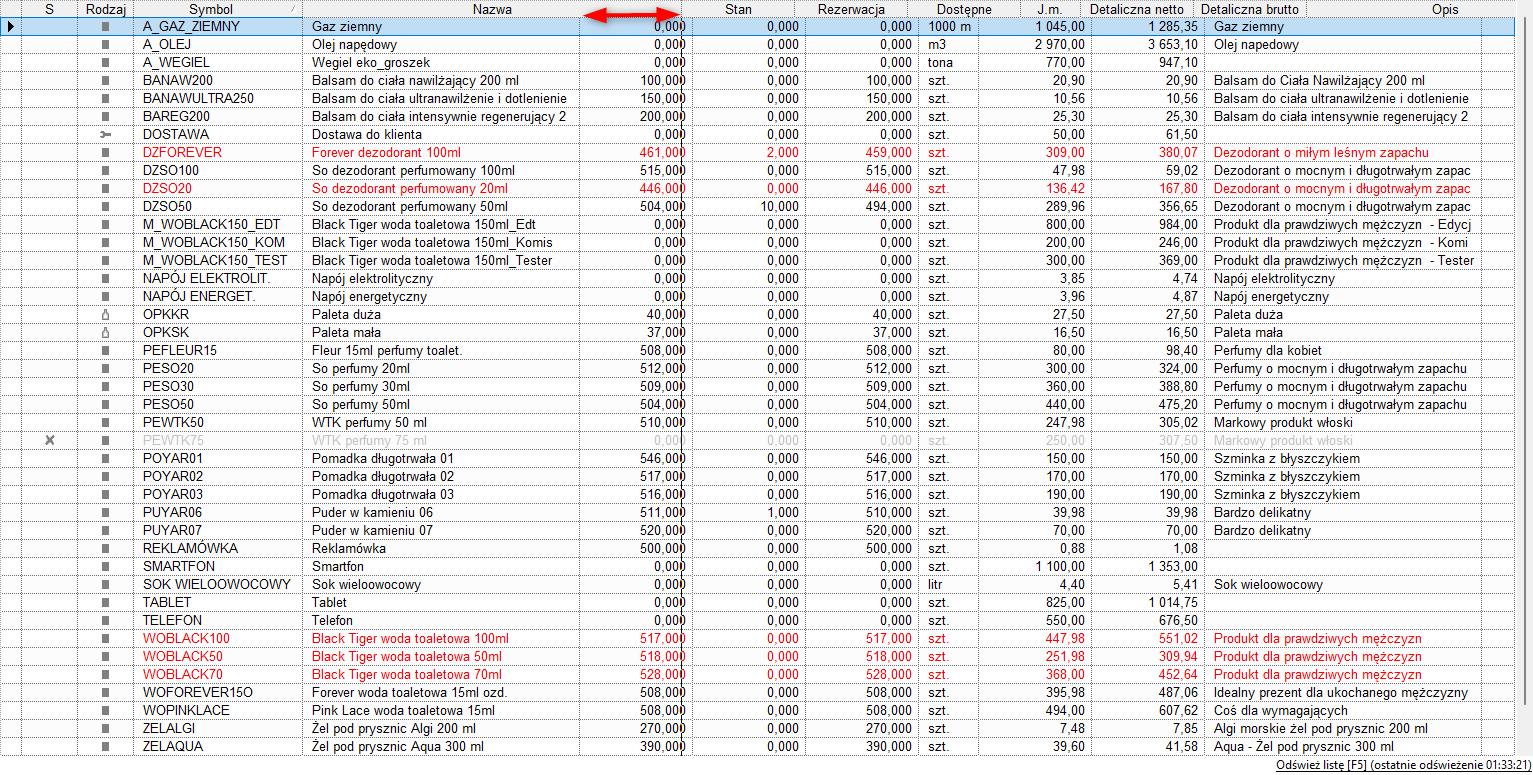
Task: Click the description Coś dla wymagających
Action: pos(1280,710)
